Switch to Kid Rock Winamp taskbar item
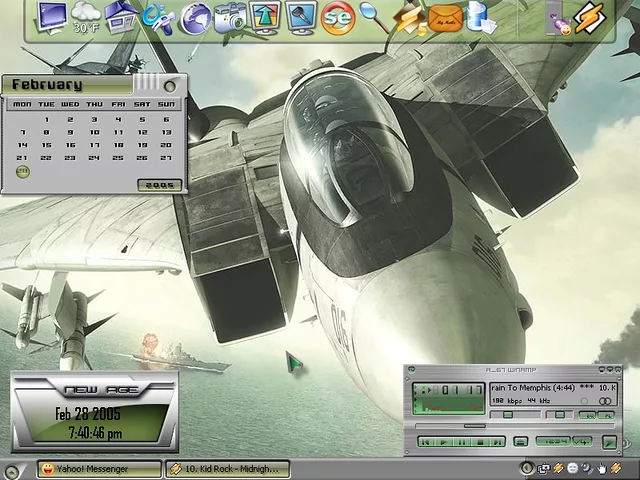This screenshot has height=480, width=640. coord(228,468)
